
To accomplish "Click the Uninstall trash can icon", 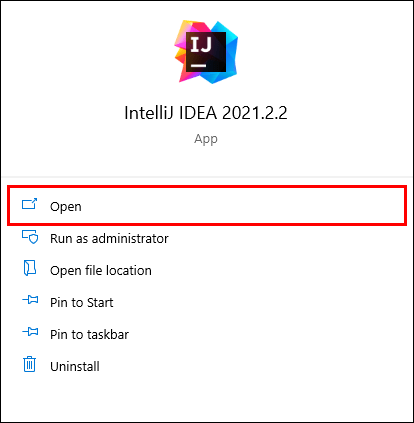I will click(x=30, y=364).
